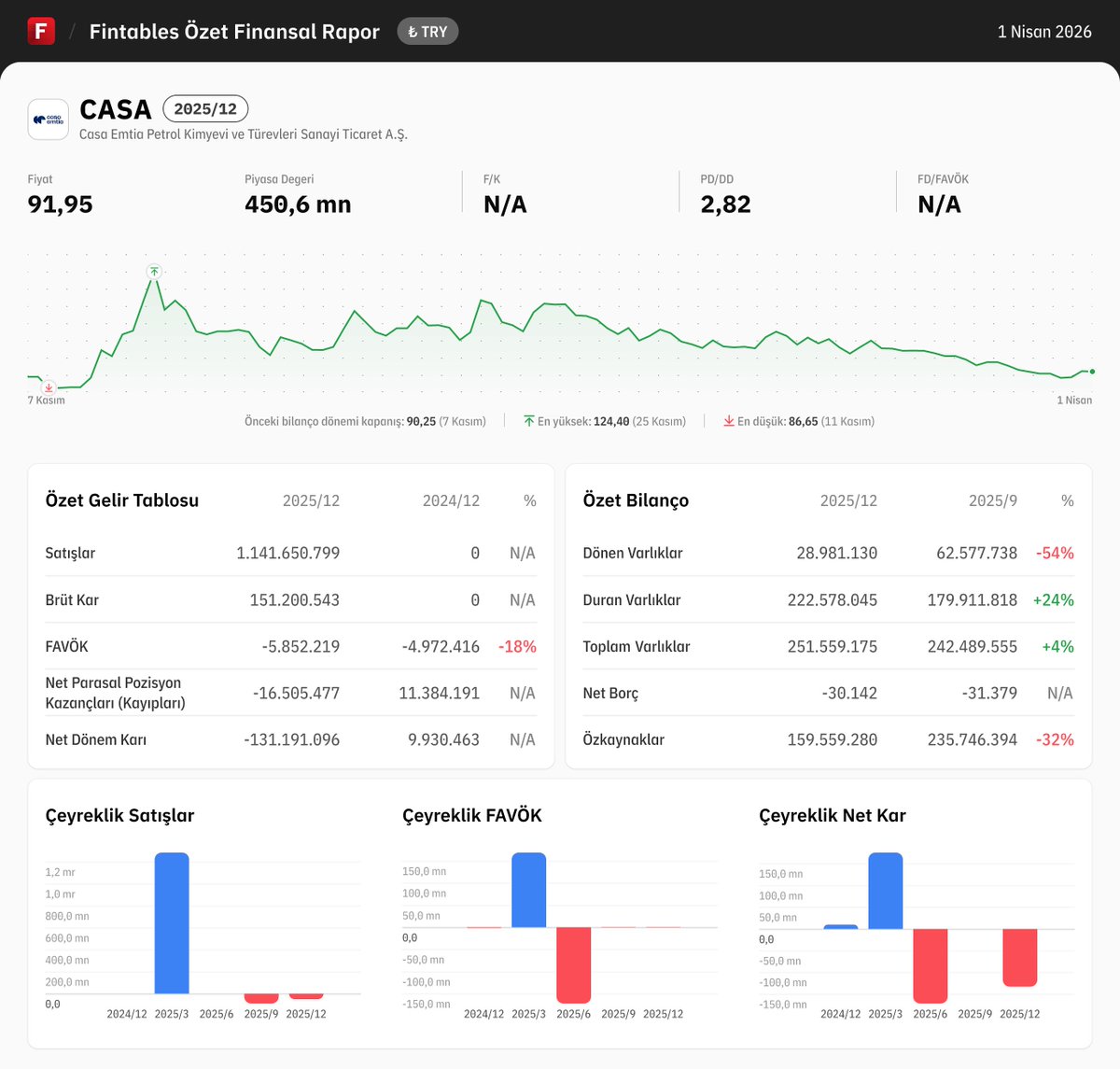The height and width of the screenshot is (1069, 1120).
Task: Open the 2025/12 period selector beside CASA
Action: [205, 108]
